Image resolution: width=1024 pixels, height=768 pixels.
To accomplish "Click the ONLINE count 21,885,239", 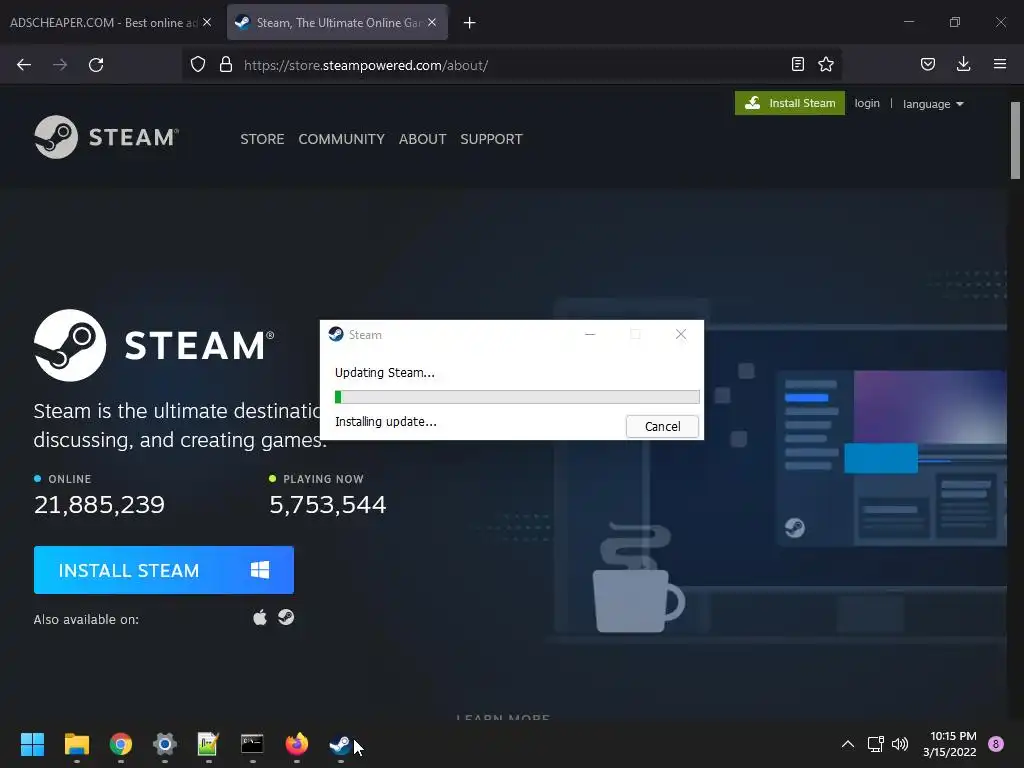I will coord(99,505).
